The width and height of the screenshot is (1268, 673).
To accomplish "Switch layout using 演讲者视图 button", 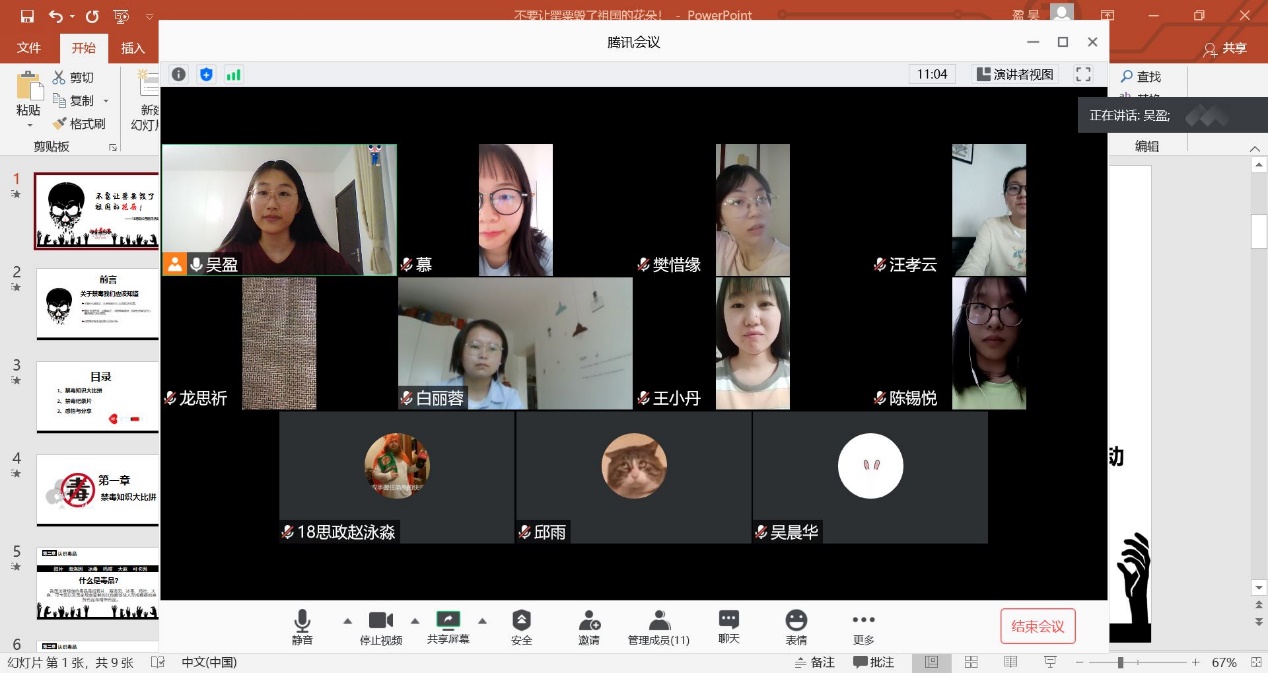I will click(1015, 74).
